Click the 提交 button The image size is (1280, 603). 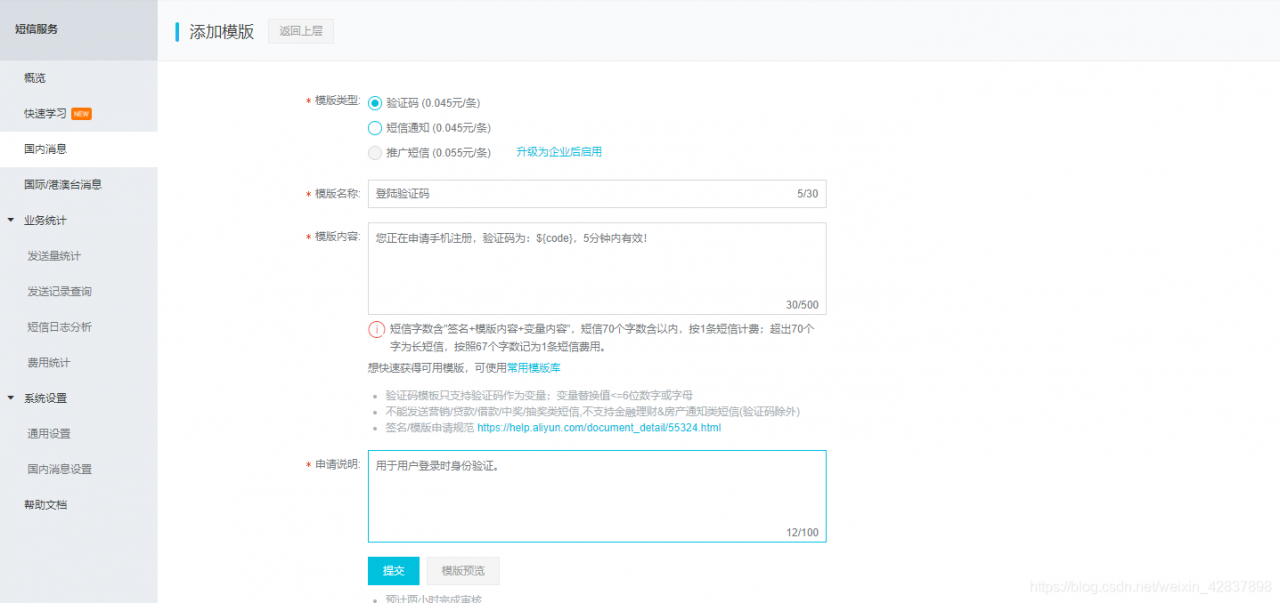click(393, 570)
